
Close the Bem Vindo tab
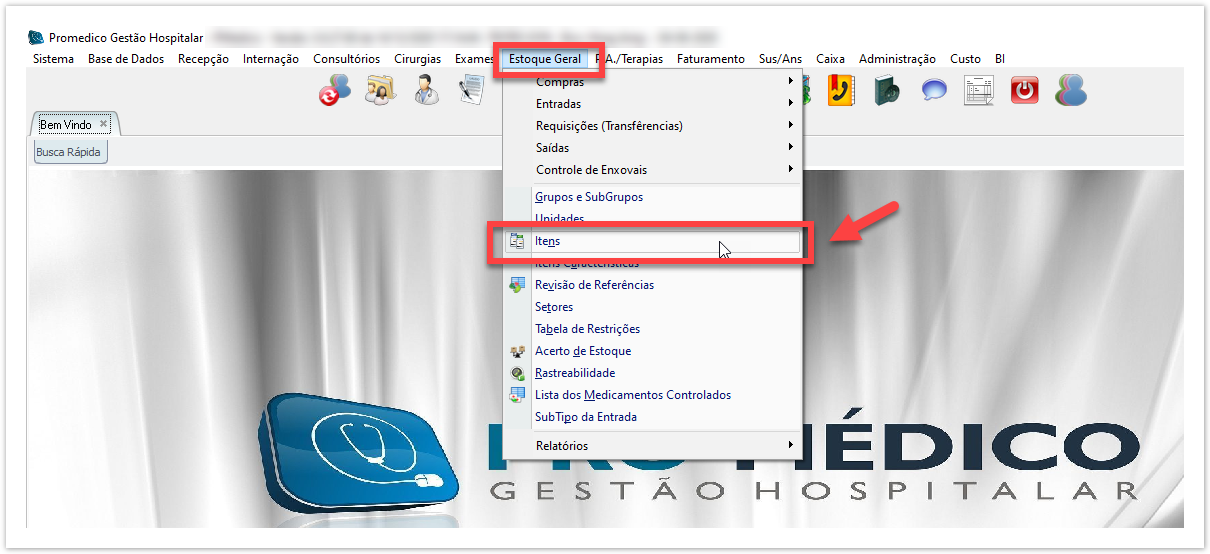pos(103,124)
